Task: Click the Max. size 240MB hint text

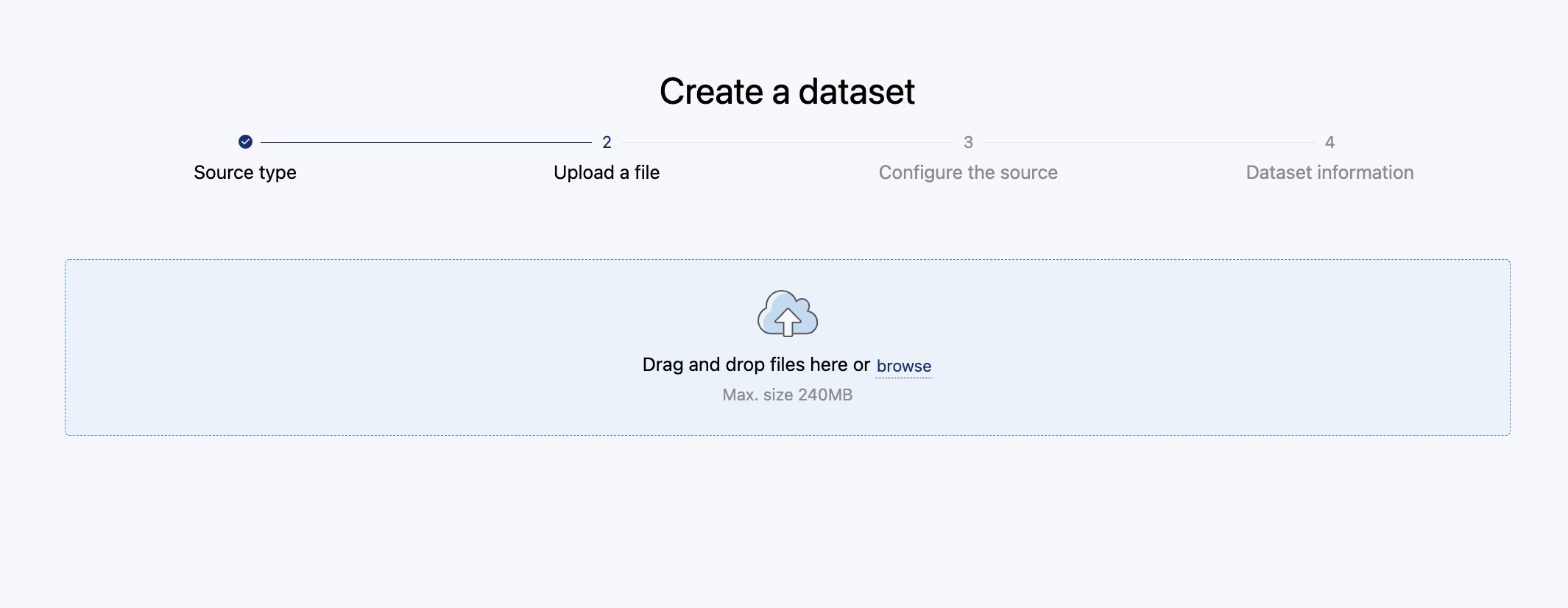Action: 787,395
